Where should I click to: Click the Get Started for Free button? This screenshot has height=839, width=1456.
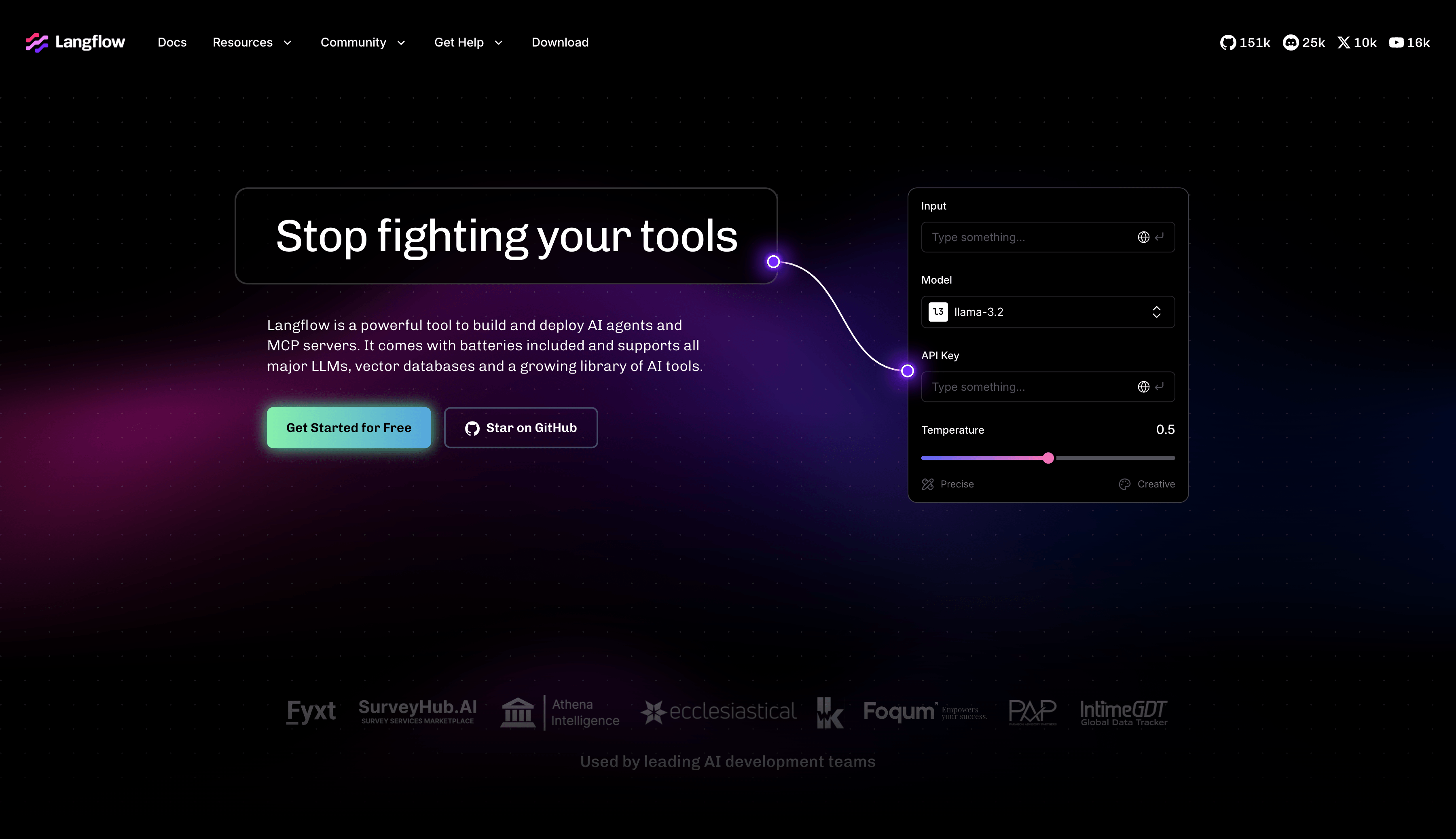coord(349,428)
